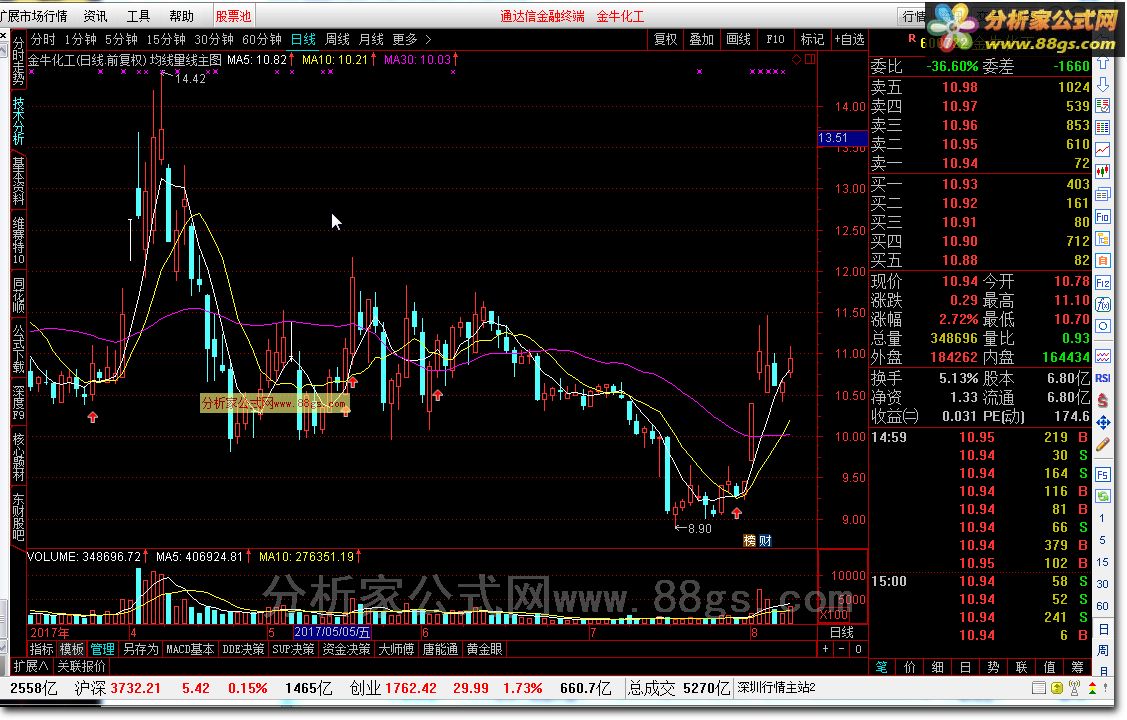
Task: Click the antenna signal icon in status bar
Action: pyautogui.click(x=1075, y=688)
